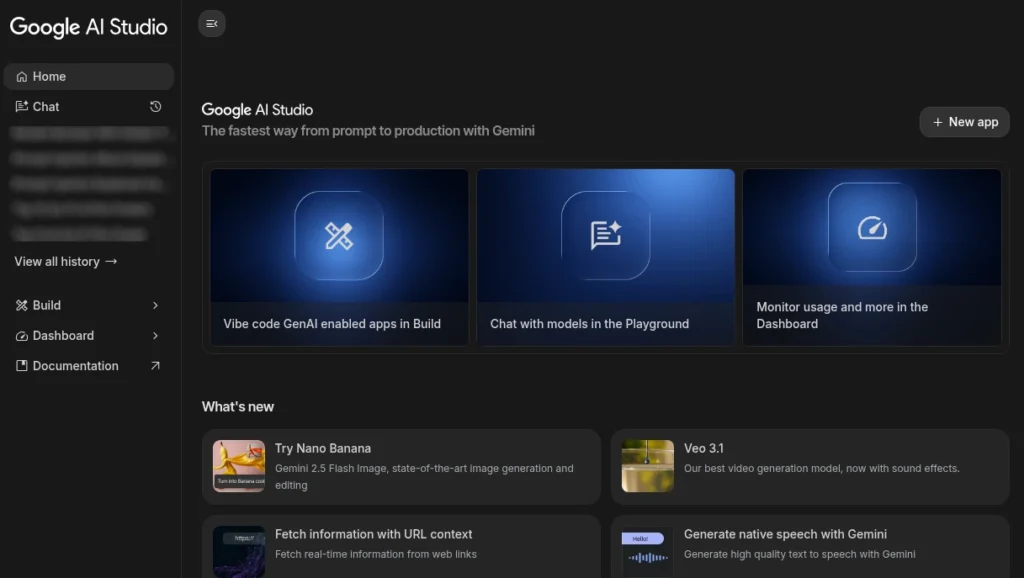
Task: Click the New app button
Action: pos(963,121)
